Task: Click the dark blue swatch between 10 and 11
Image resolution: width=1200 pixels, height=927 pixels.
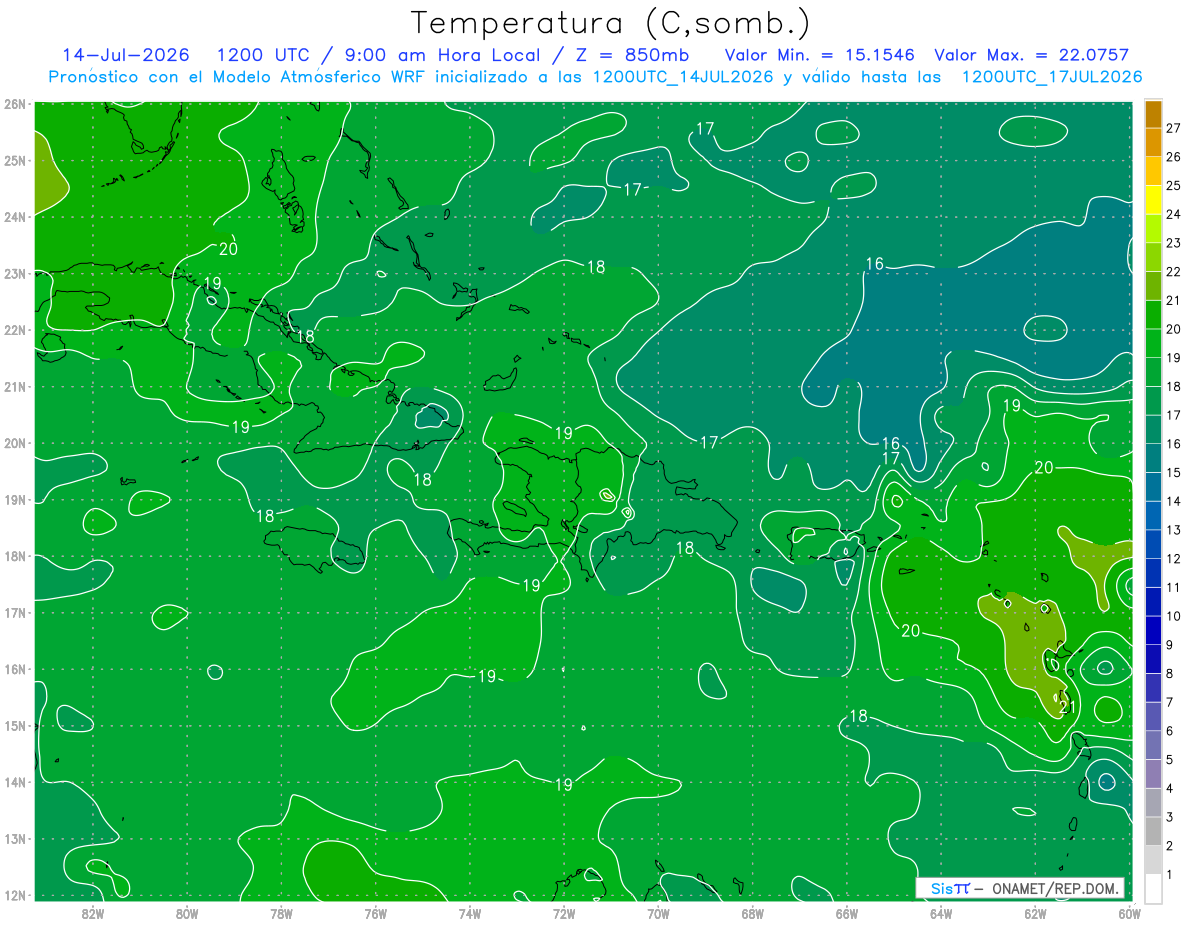Action: pyautogui.click(x=1153, y=602)
